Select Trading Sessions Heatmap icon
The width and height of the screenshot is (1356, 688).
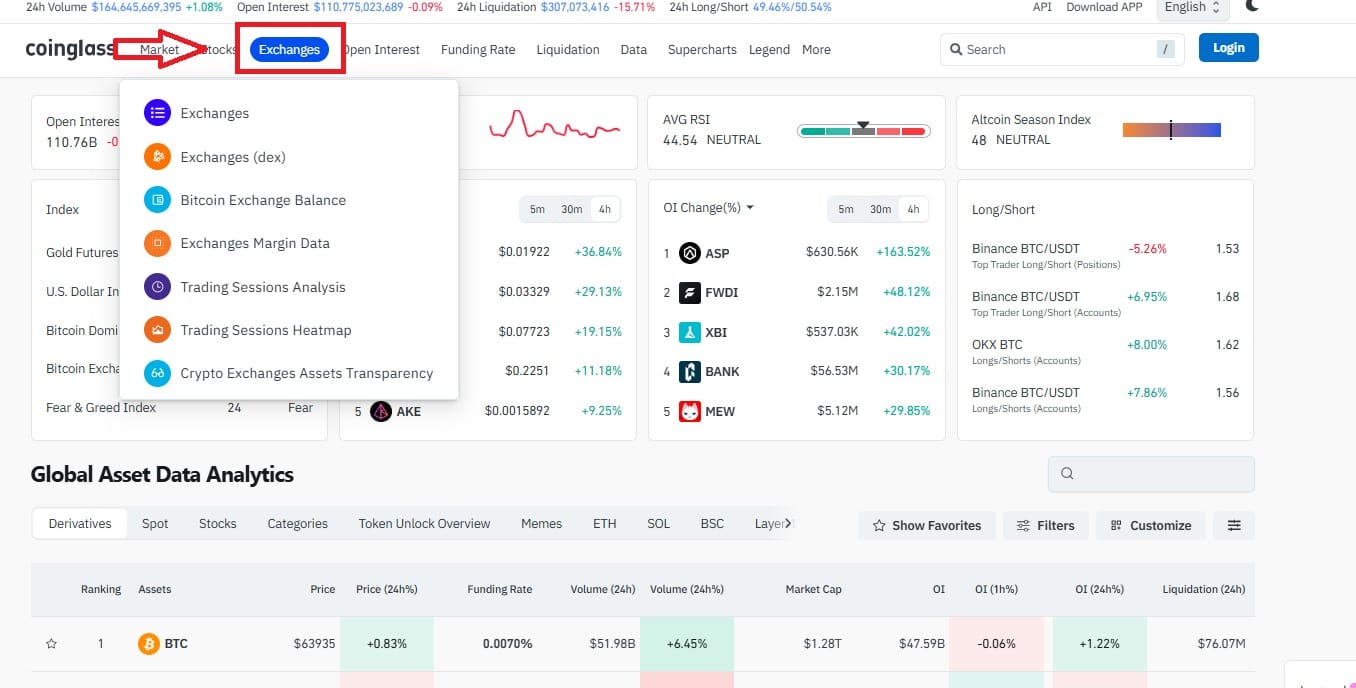coord(158,330)
